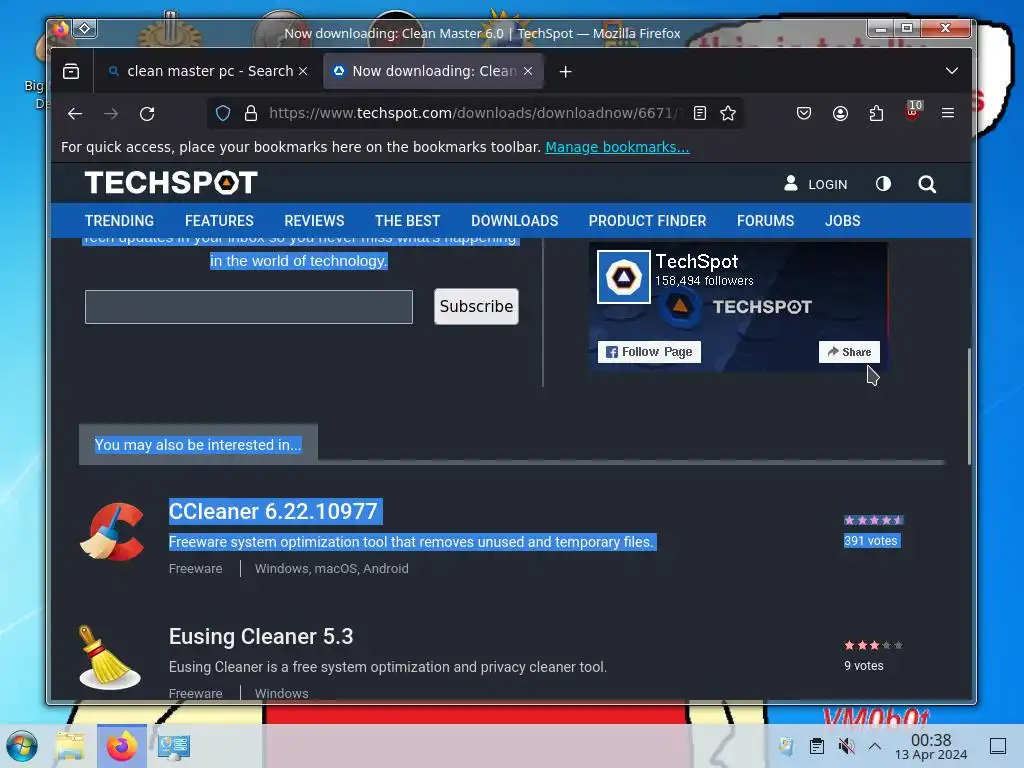Click the forward navigation arrow
Viewport: 1024px width, 768px height.
(111, 114)
